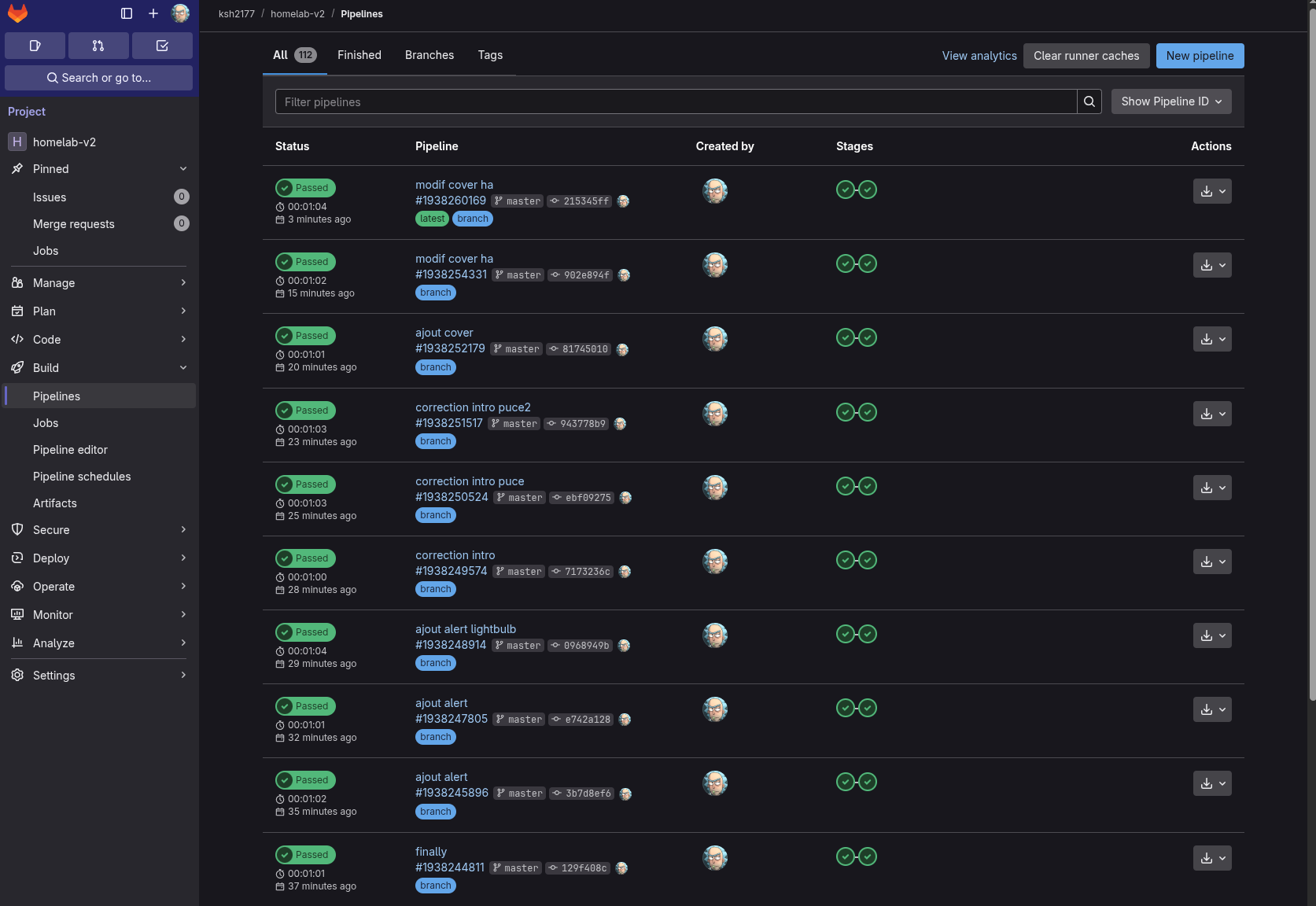1316x906 pixels.
Task: Open the create new item plus icon
Action: pyautogui.click(x=153, y=13)
